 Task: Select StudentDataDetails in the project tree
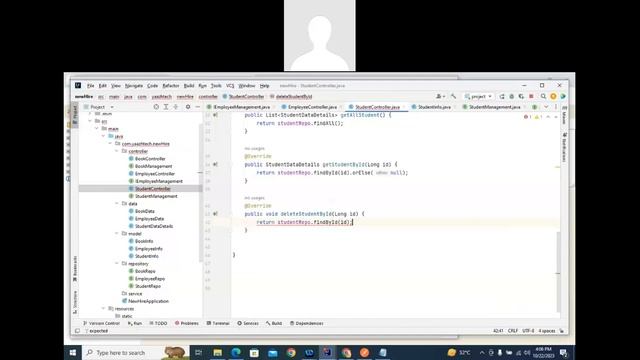click(x=153, y=226)
